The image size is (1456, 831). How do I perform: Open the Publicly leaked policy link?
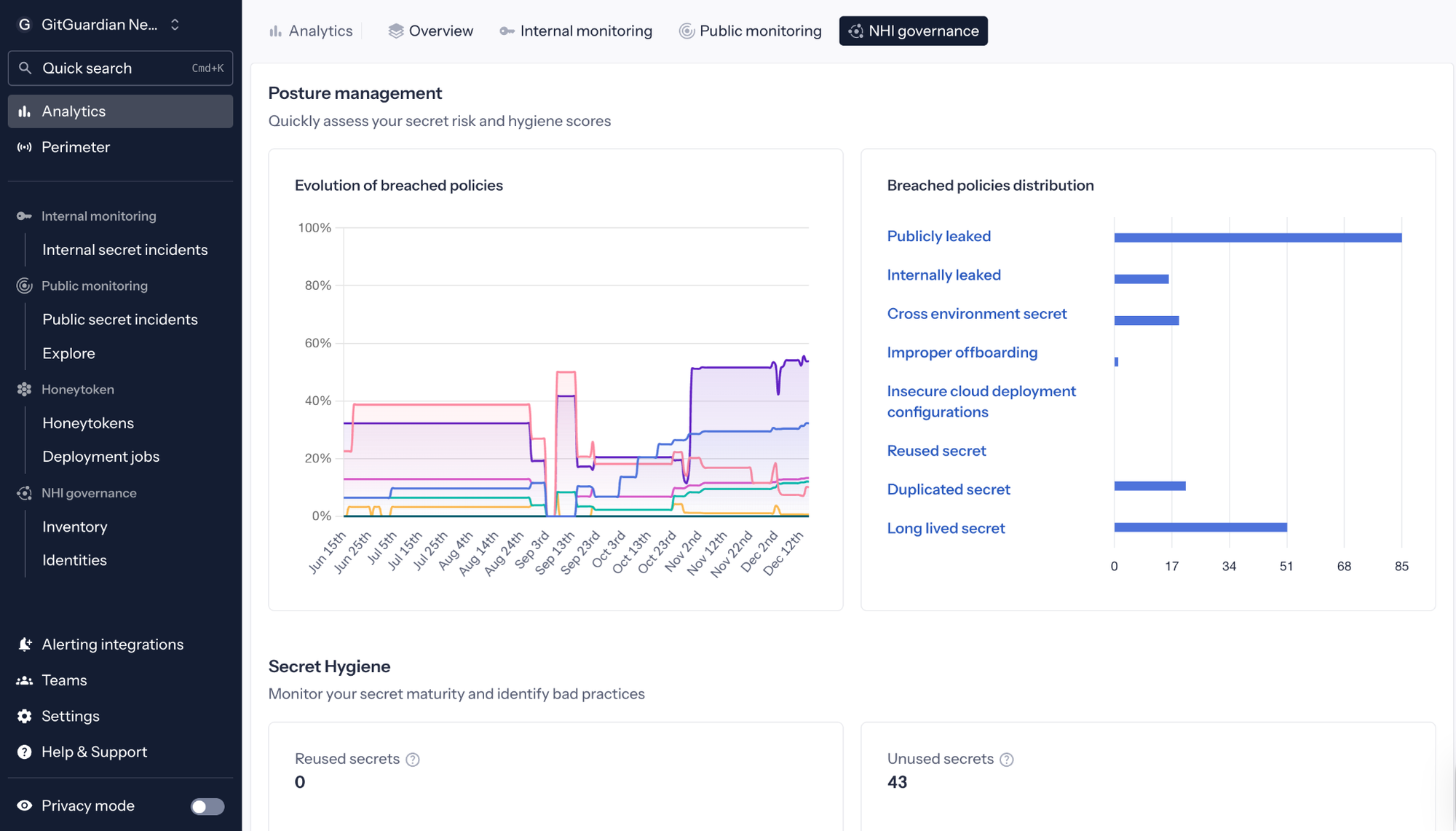point(938,236)
